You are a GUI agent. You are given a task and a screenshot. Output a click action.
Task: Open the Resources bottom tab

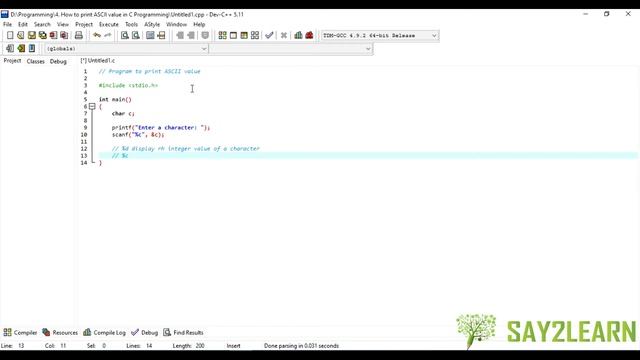pos(60,333)
